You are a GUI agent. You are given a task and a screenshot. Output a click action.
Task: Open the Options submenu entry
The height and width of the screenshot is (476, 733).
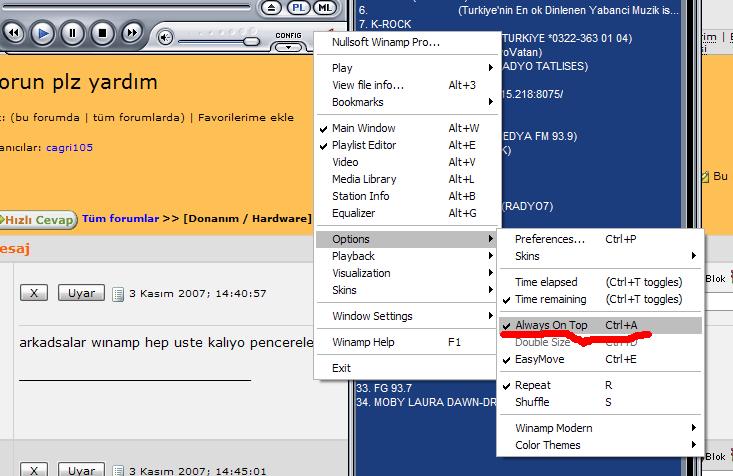pos(407,239)
